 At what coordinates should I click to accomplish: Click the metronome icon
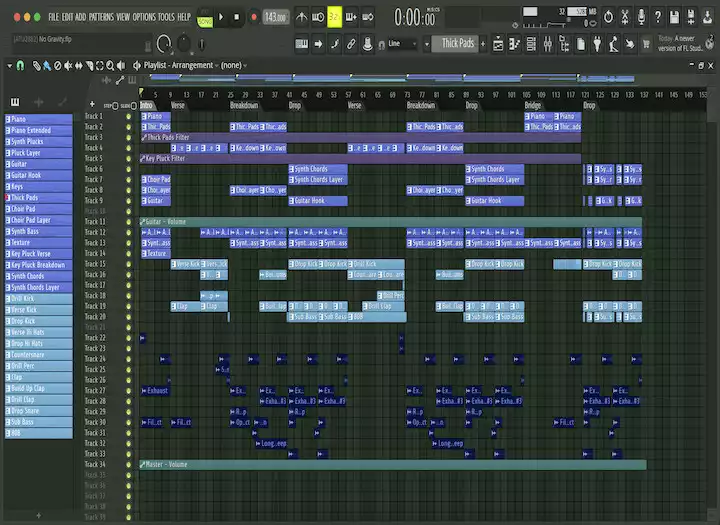pos(300,17)
